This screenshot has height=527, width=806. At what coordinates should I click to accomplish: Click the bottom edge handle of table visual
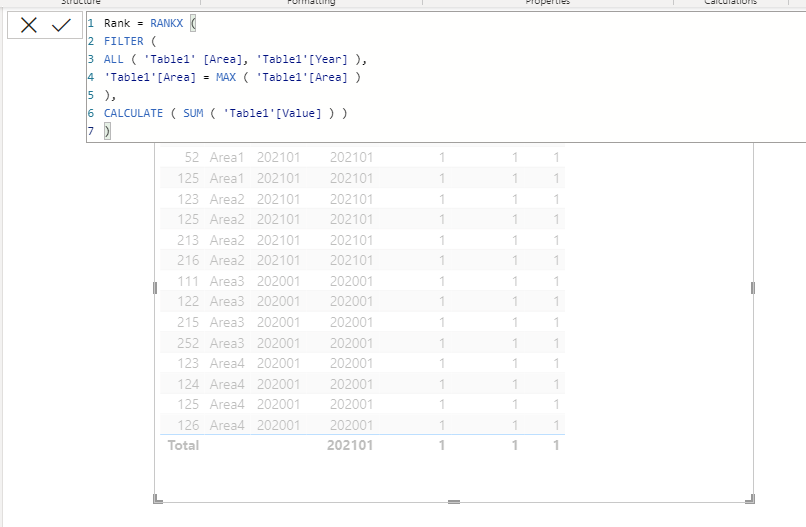(x=454, y=502)
